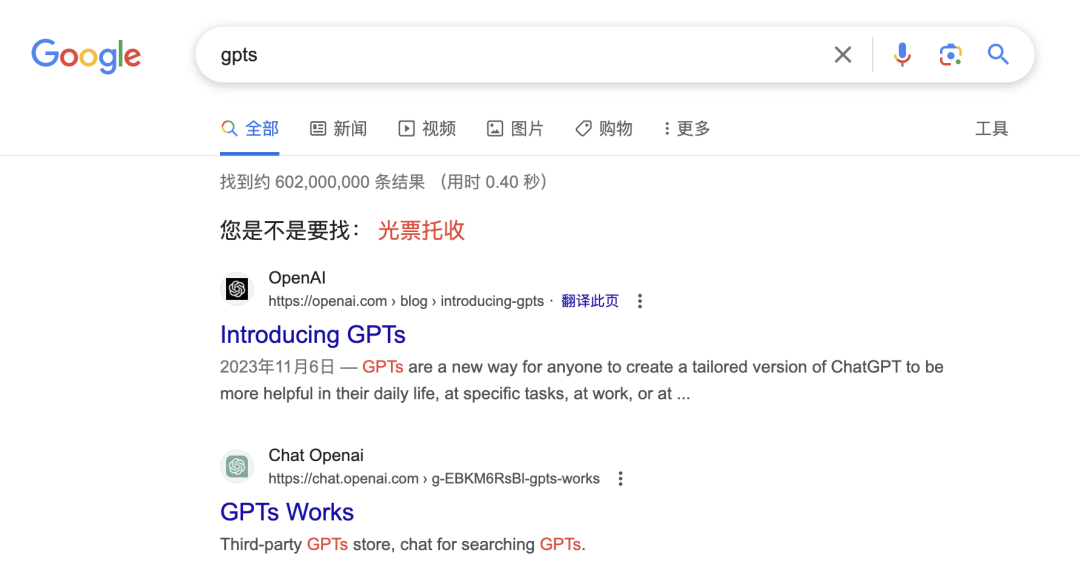Screen dimensions: 1080x584
Task: Switch to the 购物 tab
Action: tap(604, 129)
